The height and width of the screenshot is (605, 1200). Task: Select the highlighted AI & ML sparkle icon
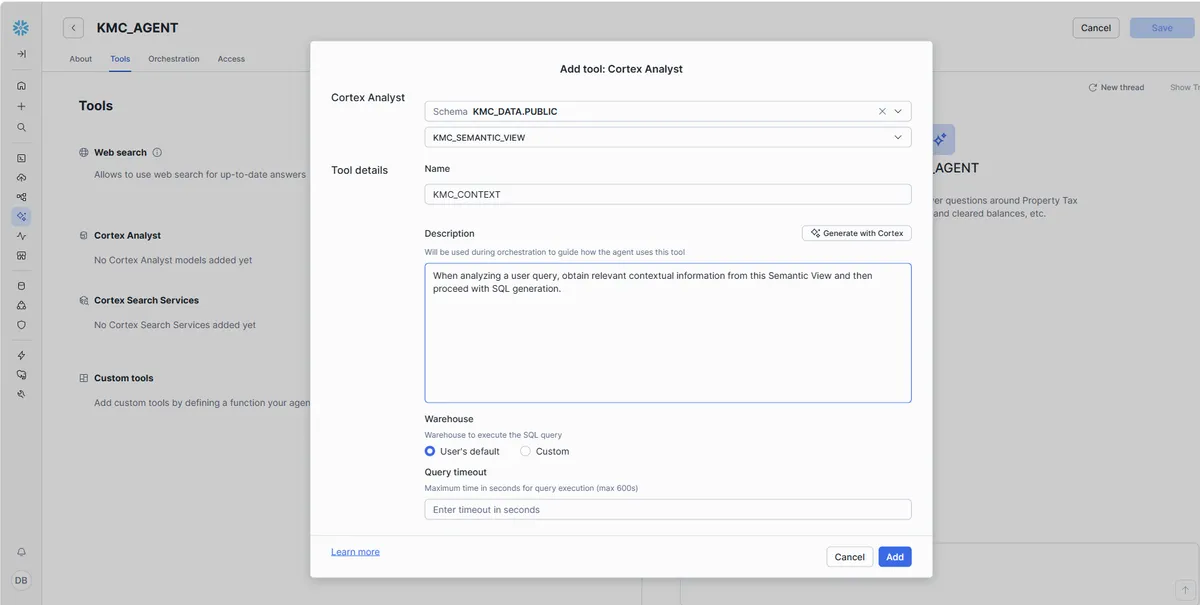coord(20,216)
